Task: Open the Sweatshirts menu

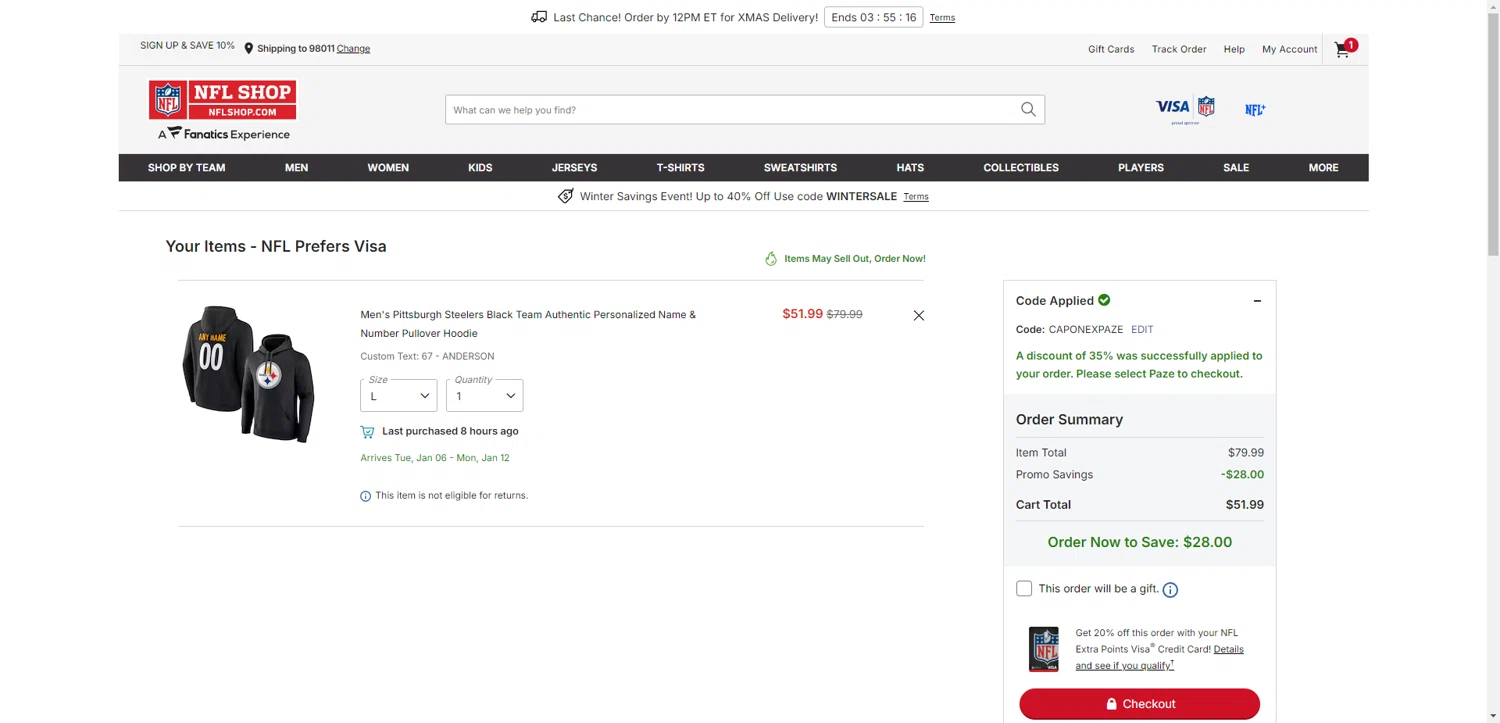Action: pyautogui.click(x=800, y=168)
